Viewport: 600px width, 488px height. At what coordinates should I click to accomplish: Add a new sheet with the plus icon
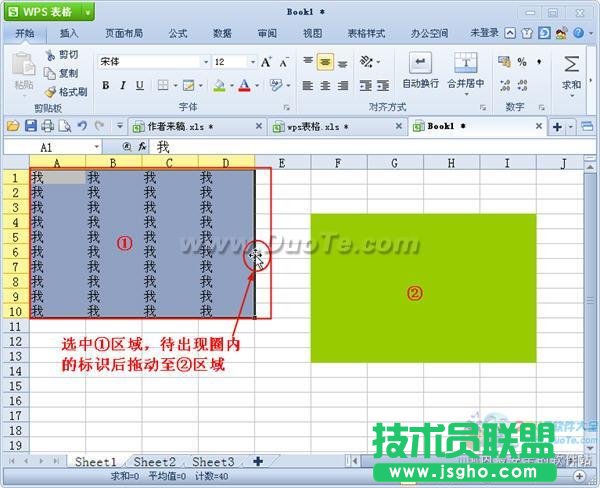click(258, 462)
